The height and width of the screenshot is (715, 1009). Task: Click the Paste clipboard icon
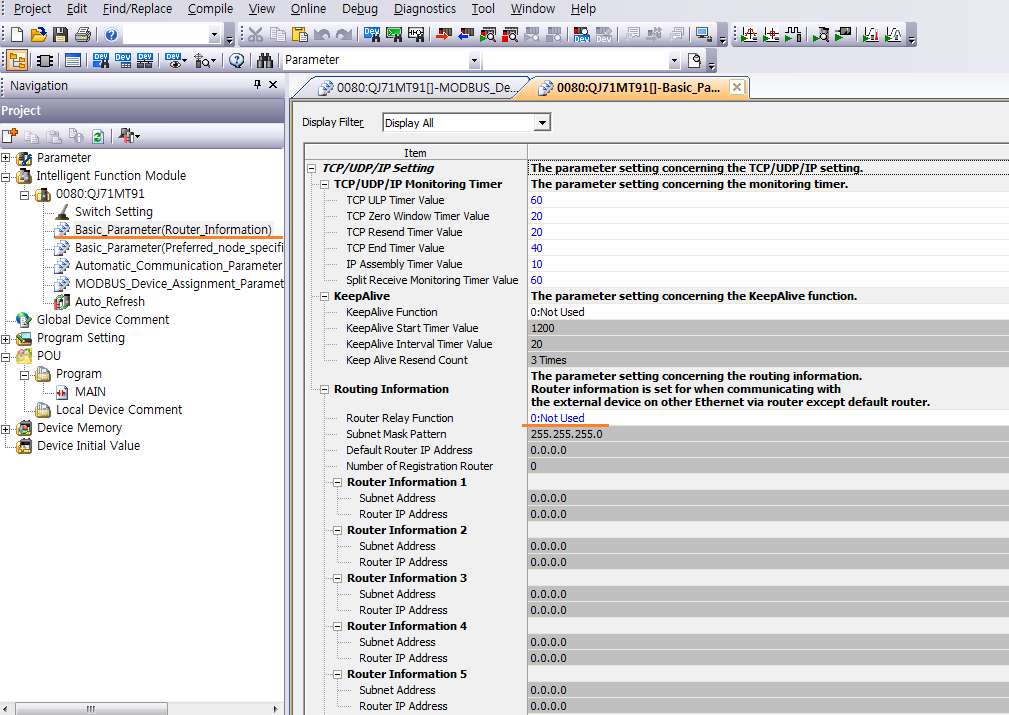click(299, 35)
